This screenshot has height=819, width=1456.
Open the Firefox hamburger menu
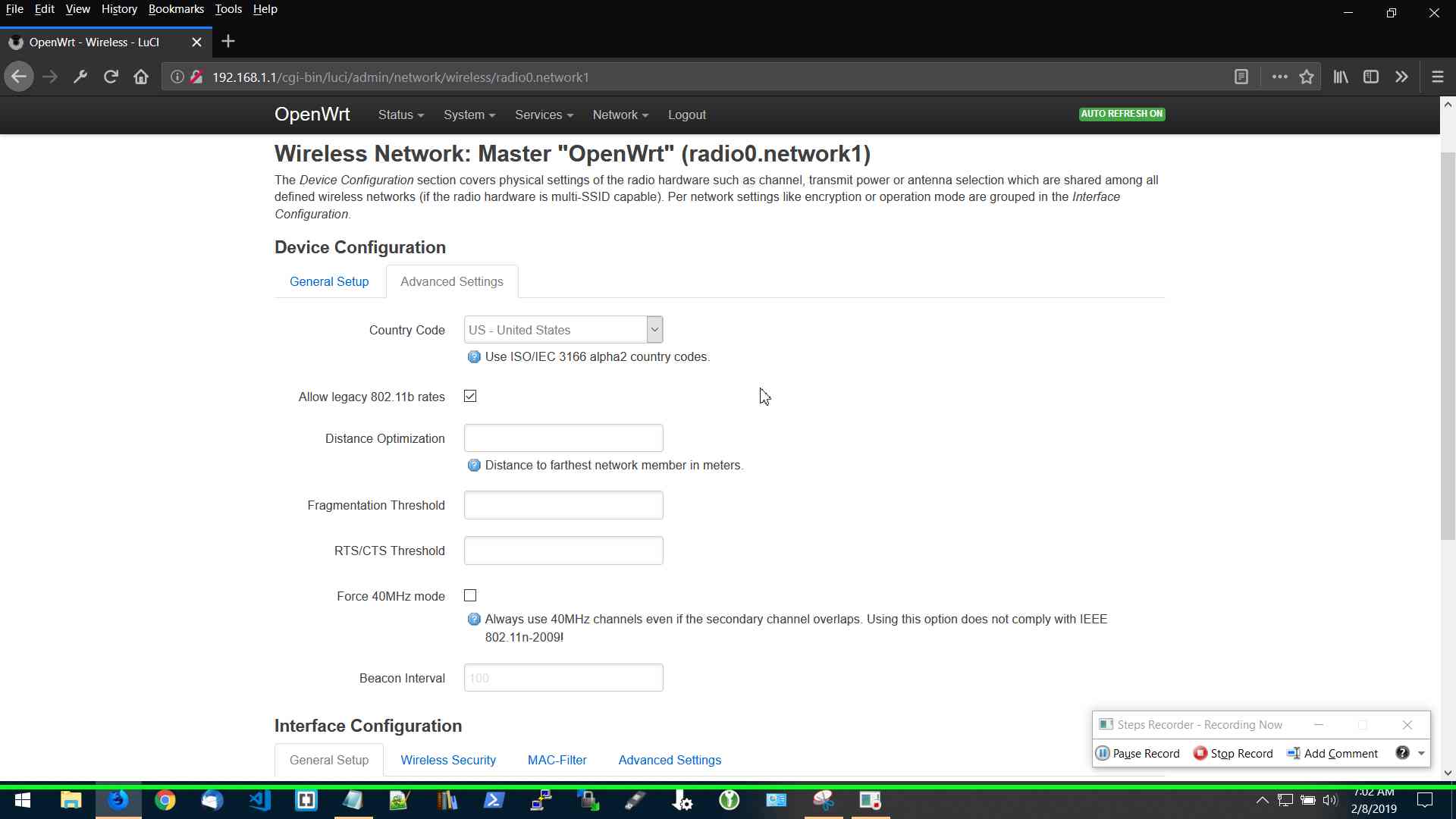[x=1437, y=77]
